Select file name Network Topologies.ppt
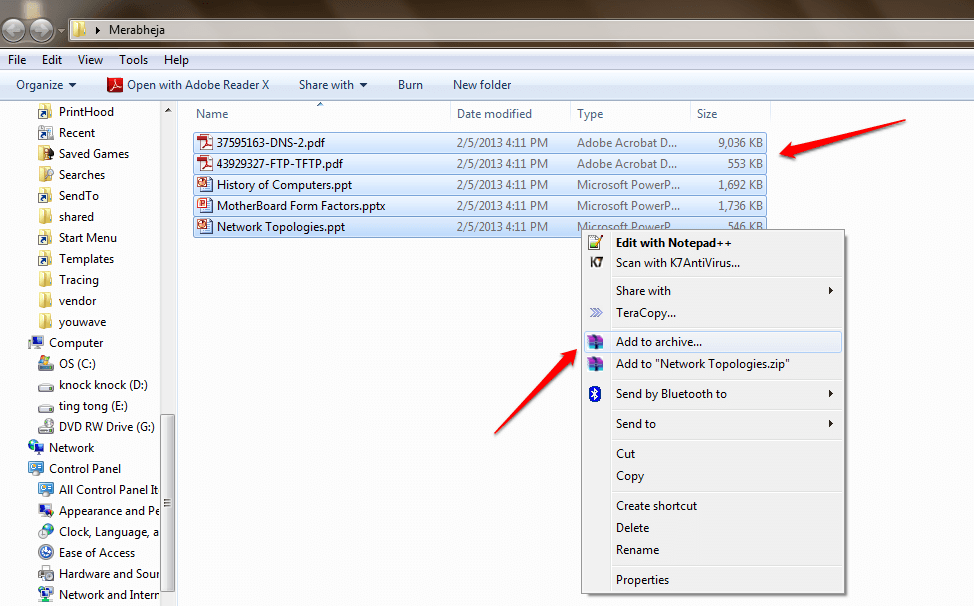Viewport: 974px width, 606px height. (x=281, y=227)
